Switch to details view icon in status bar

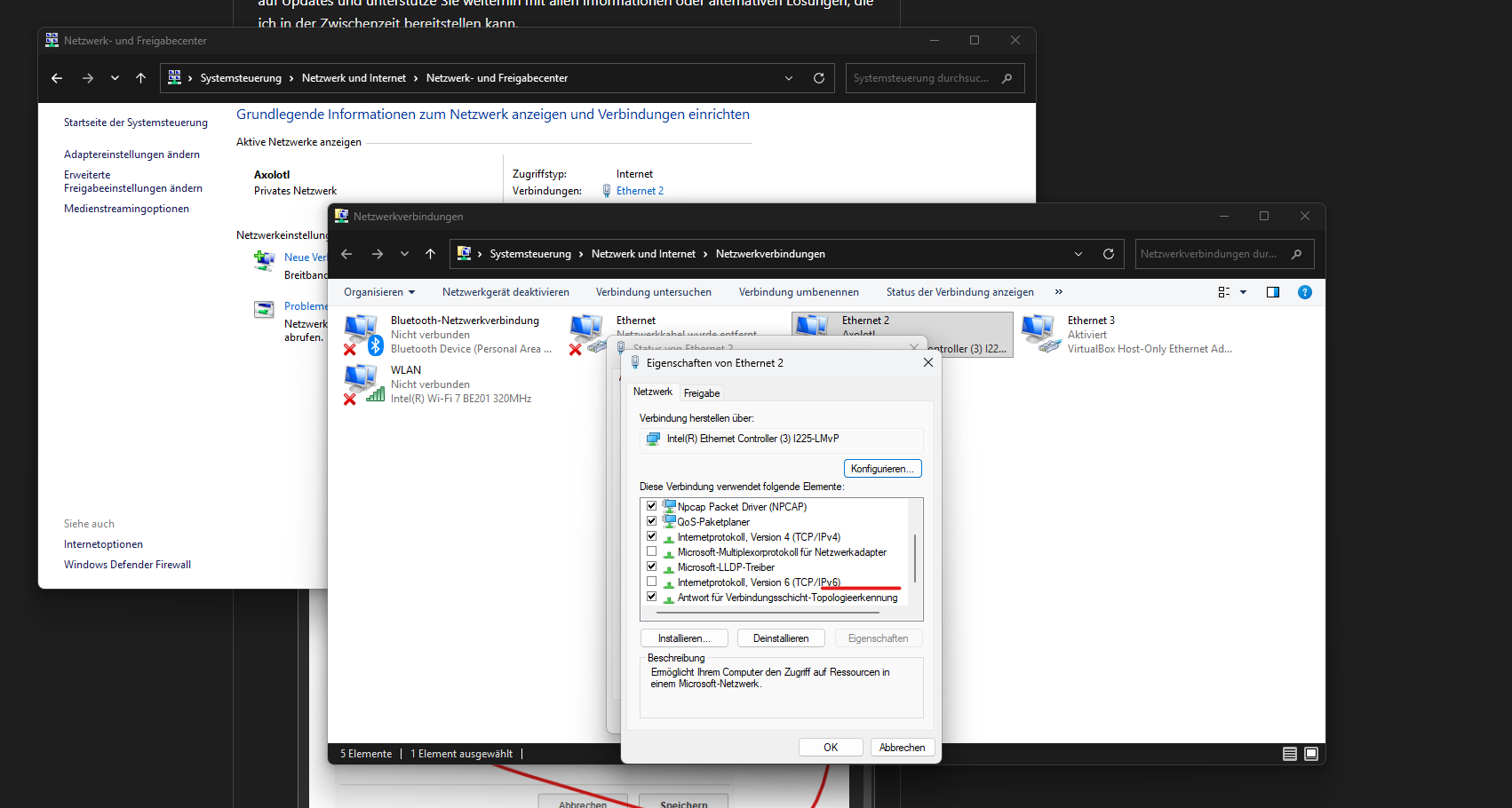(x=1290, y=754)
